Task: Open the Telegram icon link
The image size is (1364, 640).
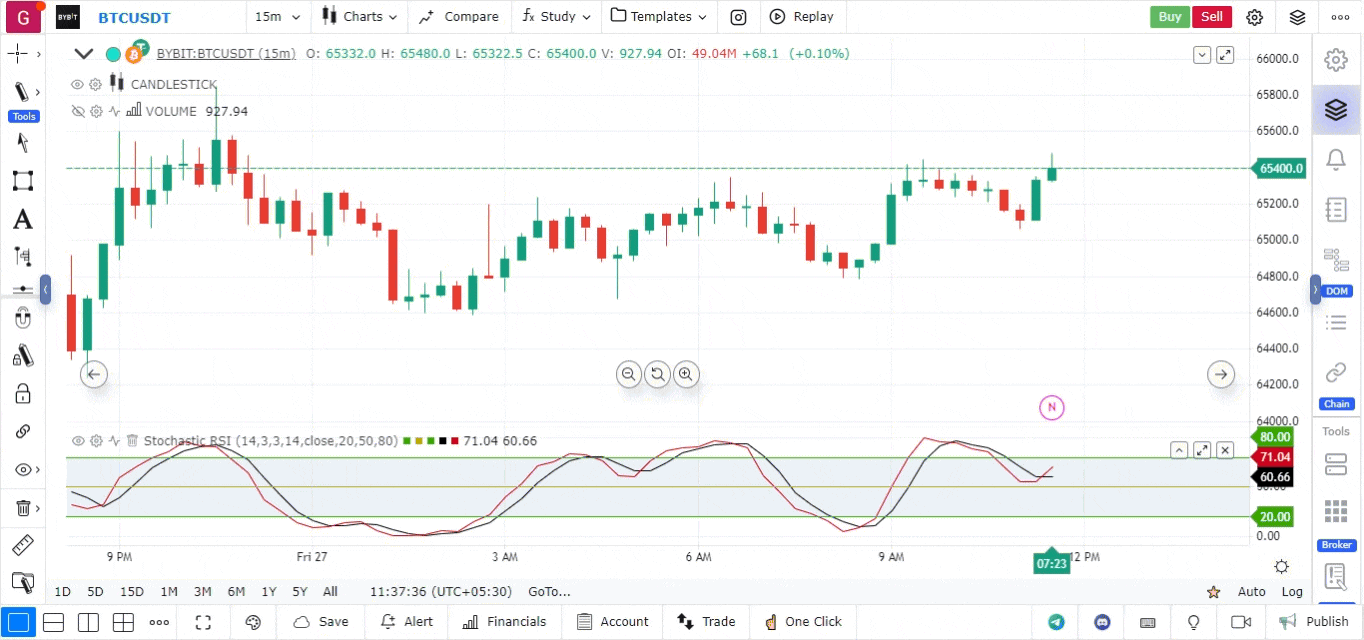Action: click(x=1056, y=622)
